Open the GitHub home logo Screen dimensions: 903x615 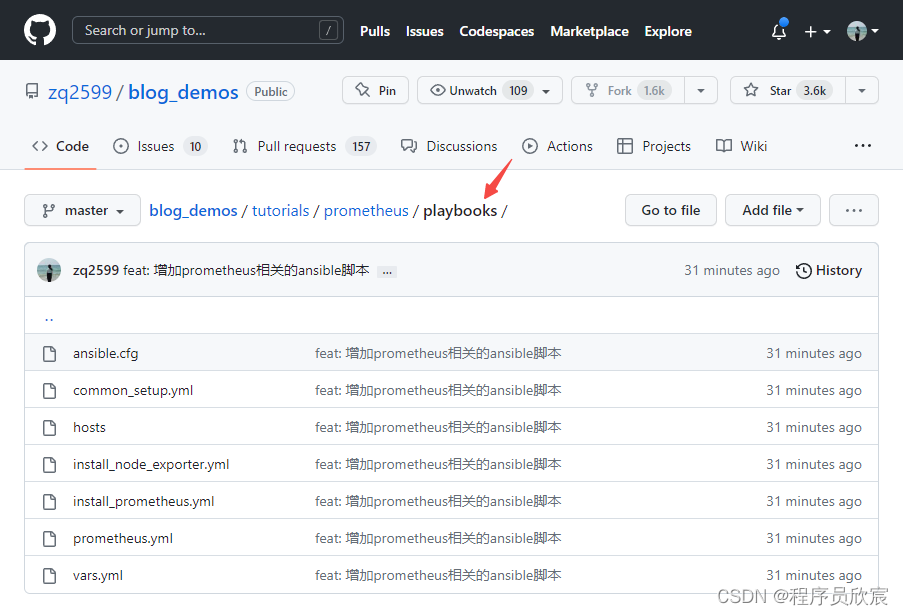[40, 30]
